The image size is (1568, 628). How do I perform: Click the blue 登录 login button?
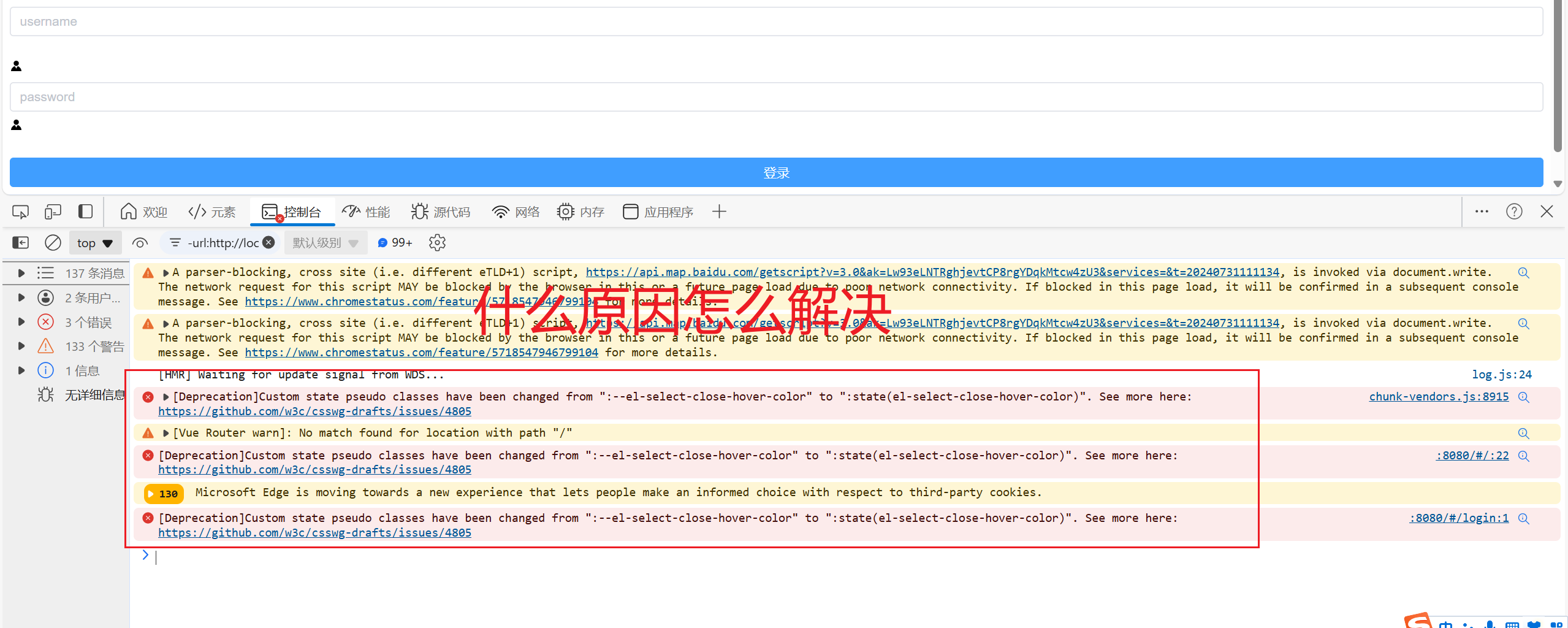tap(776, 172)
